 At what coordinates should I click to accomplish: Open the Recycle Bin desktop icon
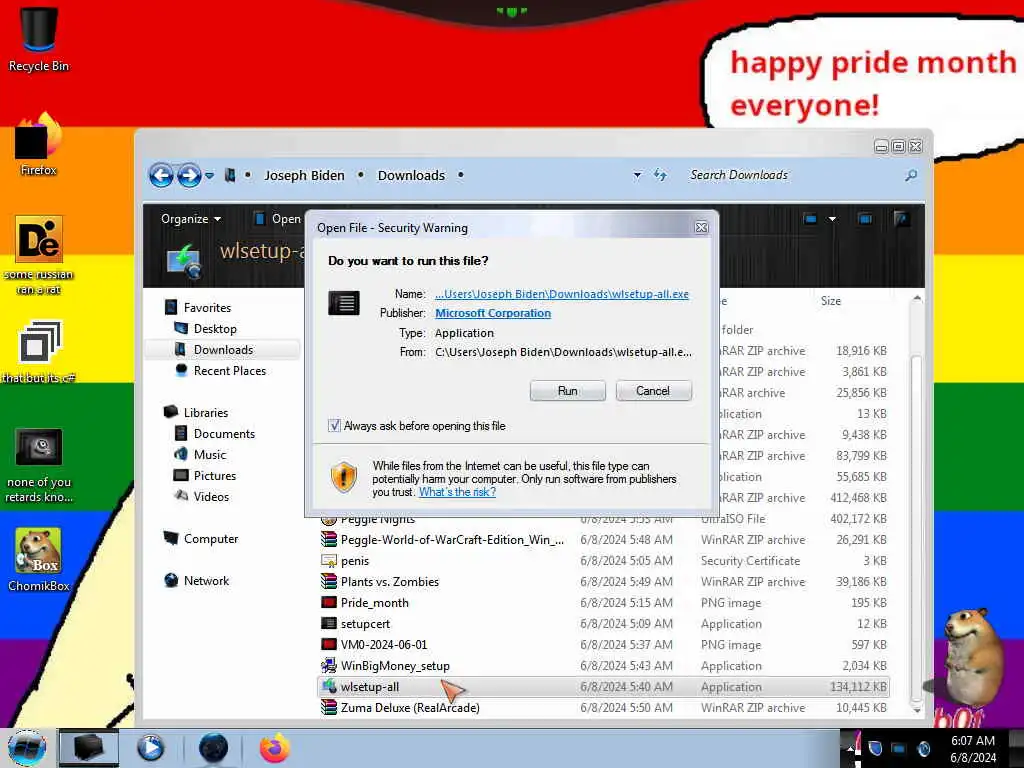click(x=38, y=39)
